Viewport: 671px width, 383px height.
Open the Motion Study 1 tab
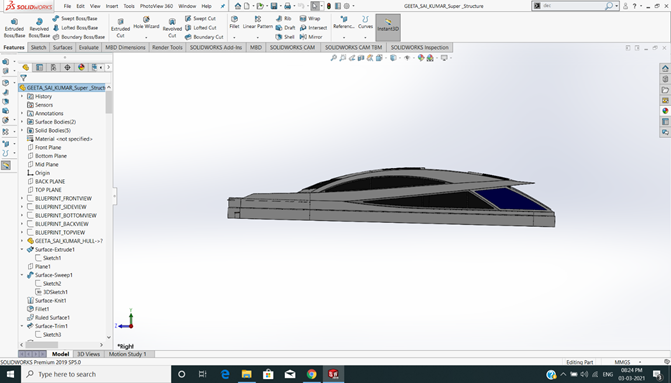coord(127,354)
